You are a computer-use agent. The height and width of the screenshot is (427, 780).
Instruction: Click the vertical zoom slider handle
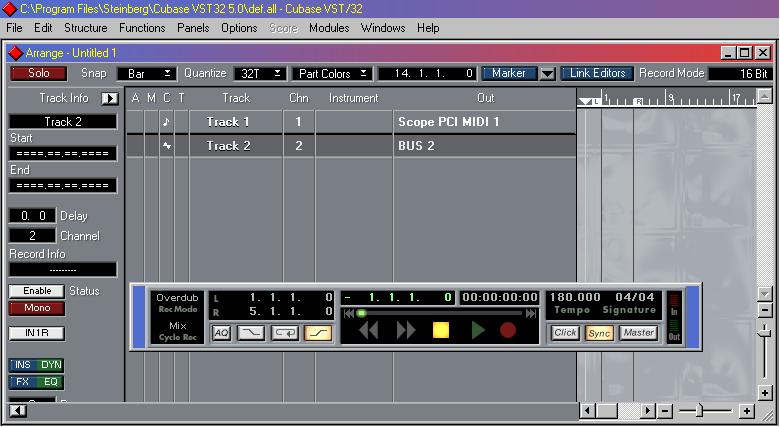point(765,332)
